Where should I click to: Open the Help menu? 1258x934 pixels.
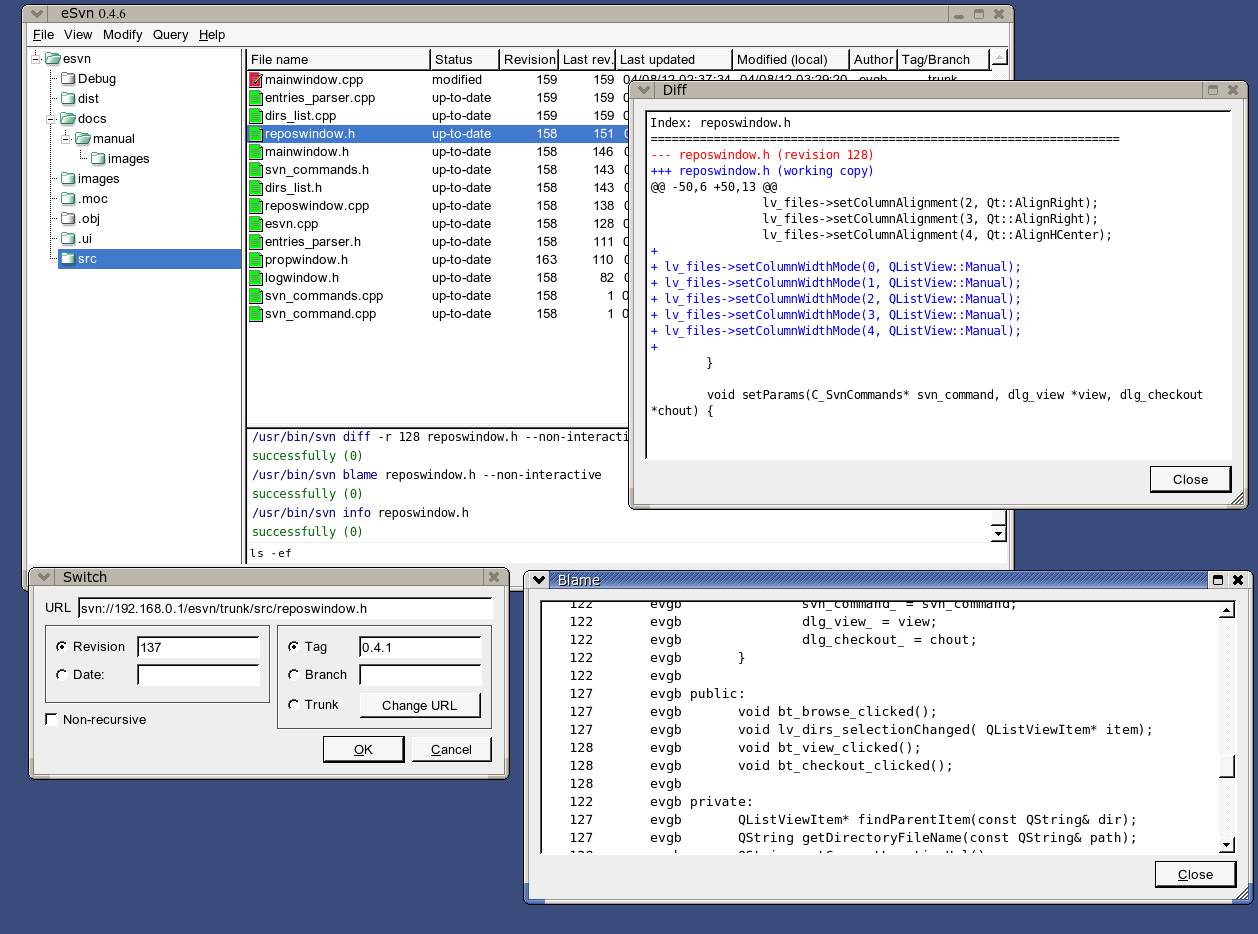point(212,34)
